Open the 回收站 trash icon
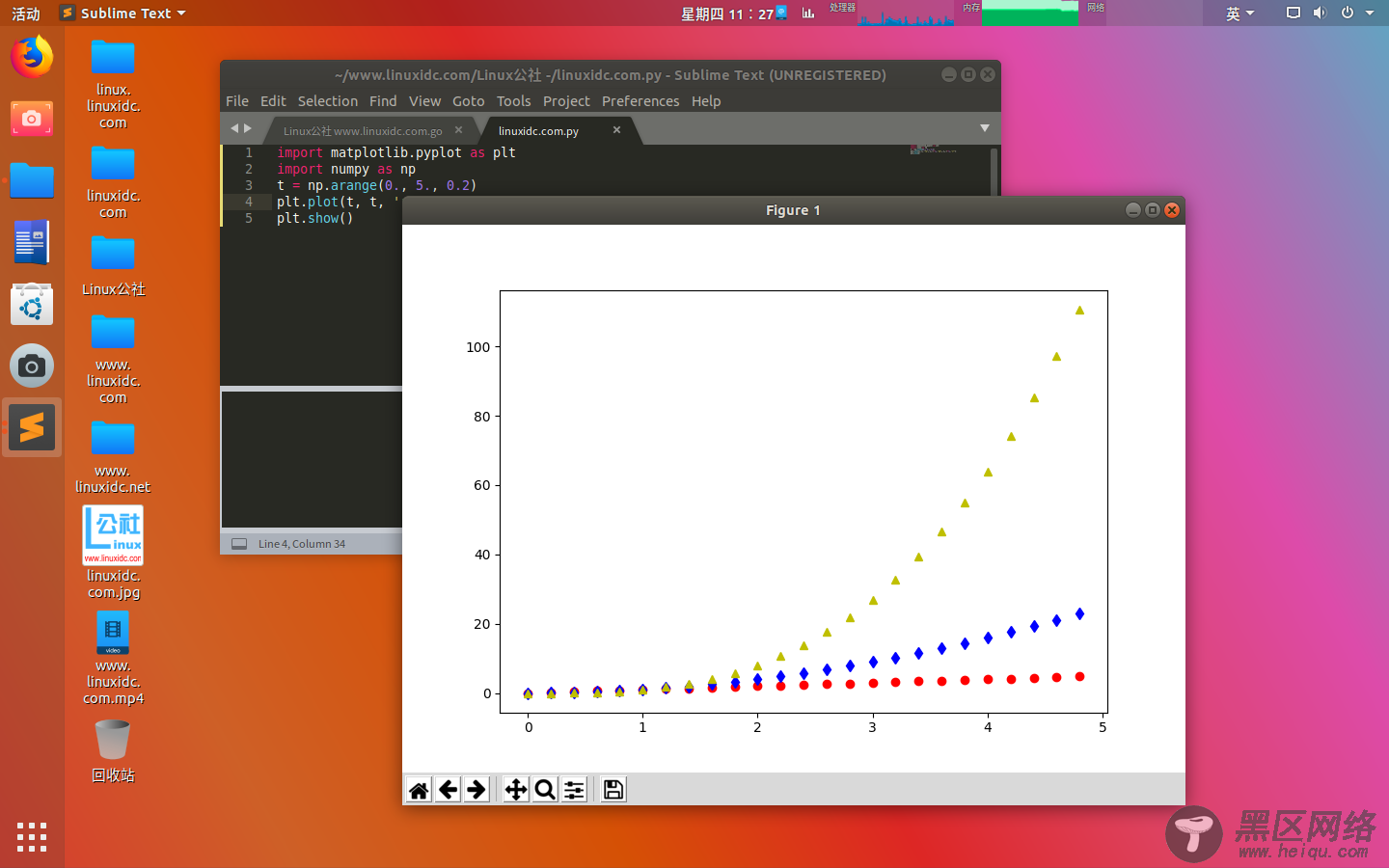 tap(113, 751)
